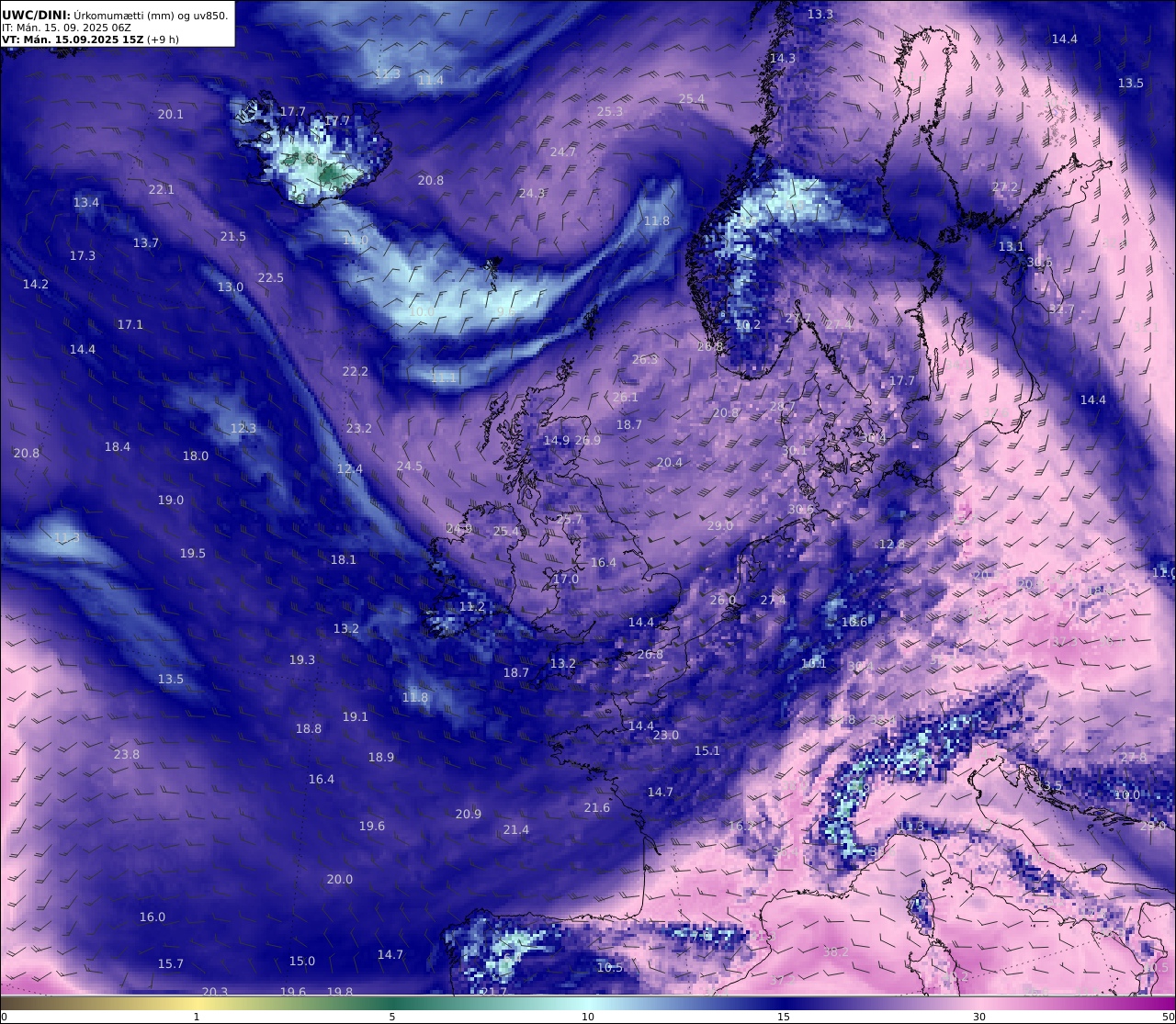Click the IT: Mán. 15. 09. 2025 06Z line
The image size is (1176, 1024).
tap(66, 28)
